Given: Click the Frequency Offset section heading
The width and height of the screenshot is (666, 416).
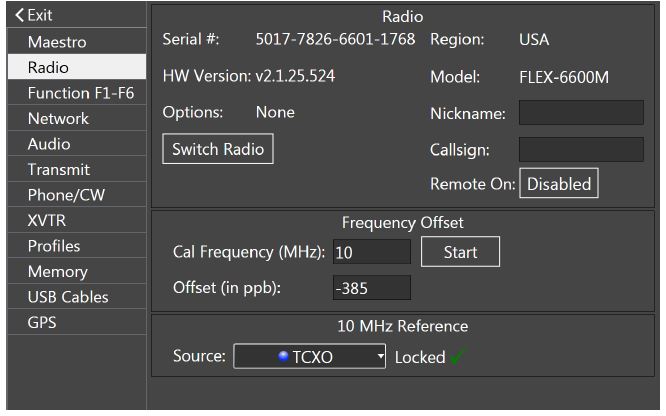Looking at the screenshot, I should pos(403,223).
